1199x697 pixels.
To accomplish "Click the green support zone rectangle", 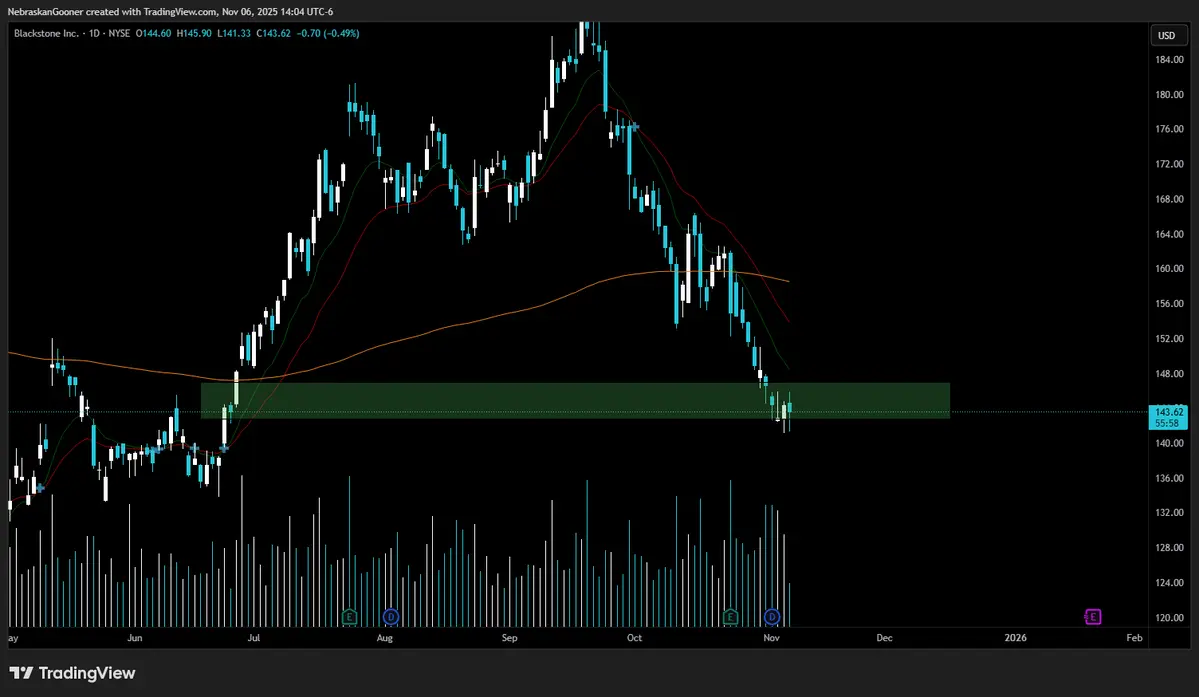I will pos(575,400).
